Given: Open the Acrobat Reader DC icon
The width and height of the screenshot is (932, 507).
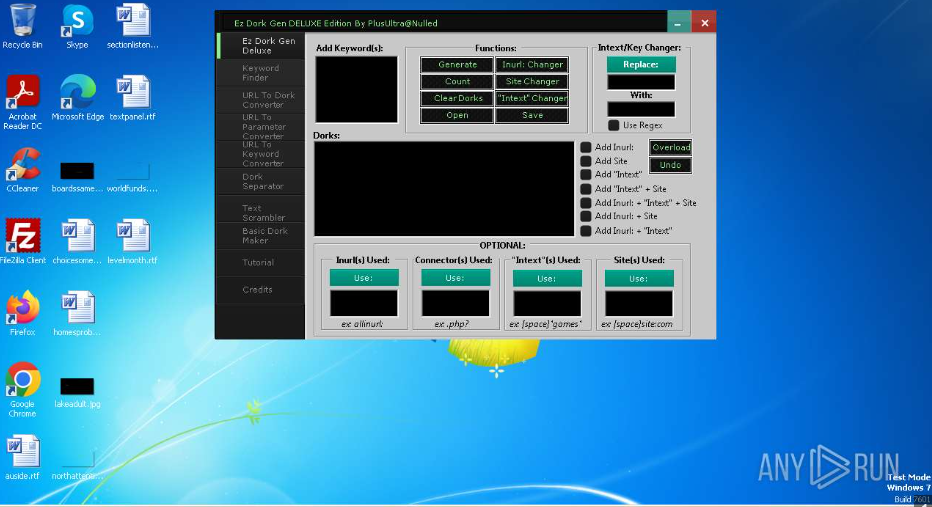Looking at the screenshot, I should (22, 96).
